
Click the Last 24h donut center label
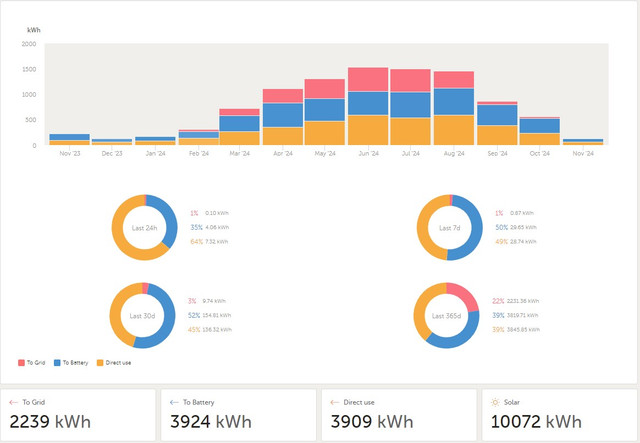(144, 228)
